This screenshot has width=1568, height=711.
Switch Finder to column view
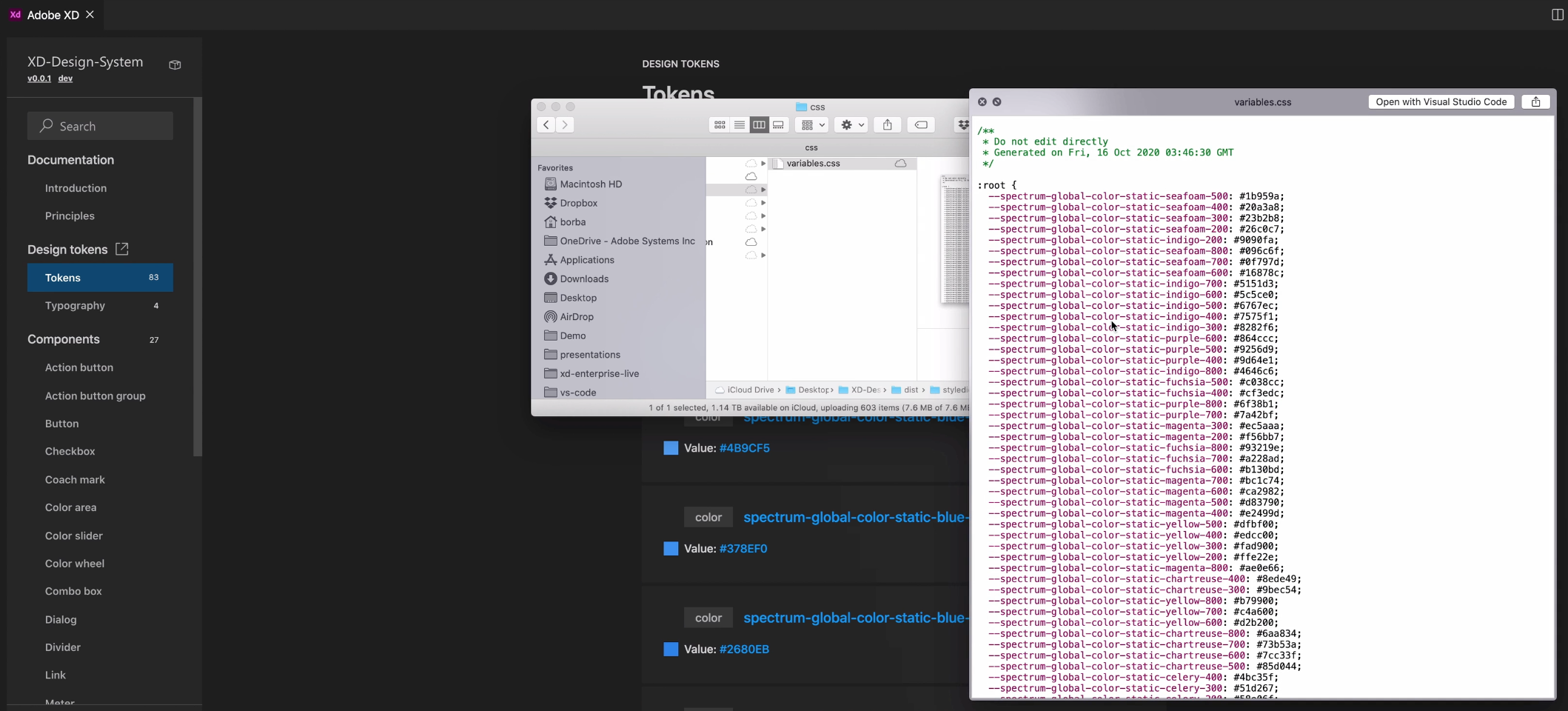click(759, 124)
